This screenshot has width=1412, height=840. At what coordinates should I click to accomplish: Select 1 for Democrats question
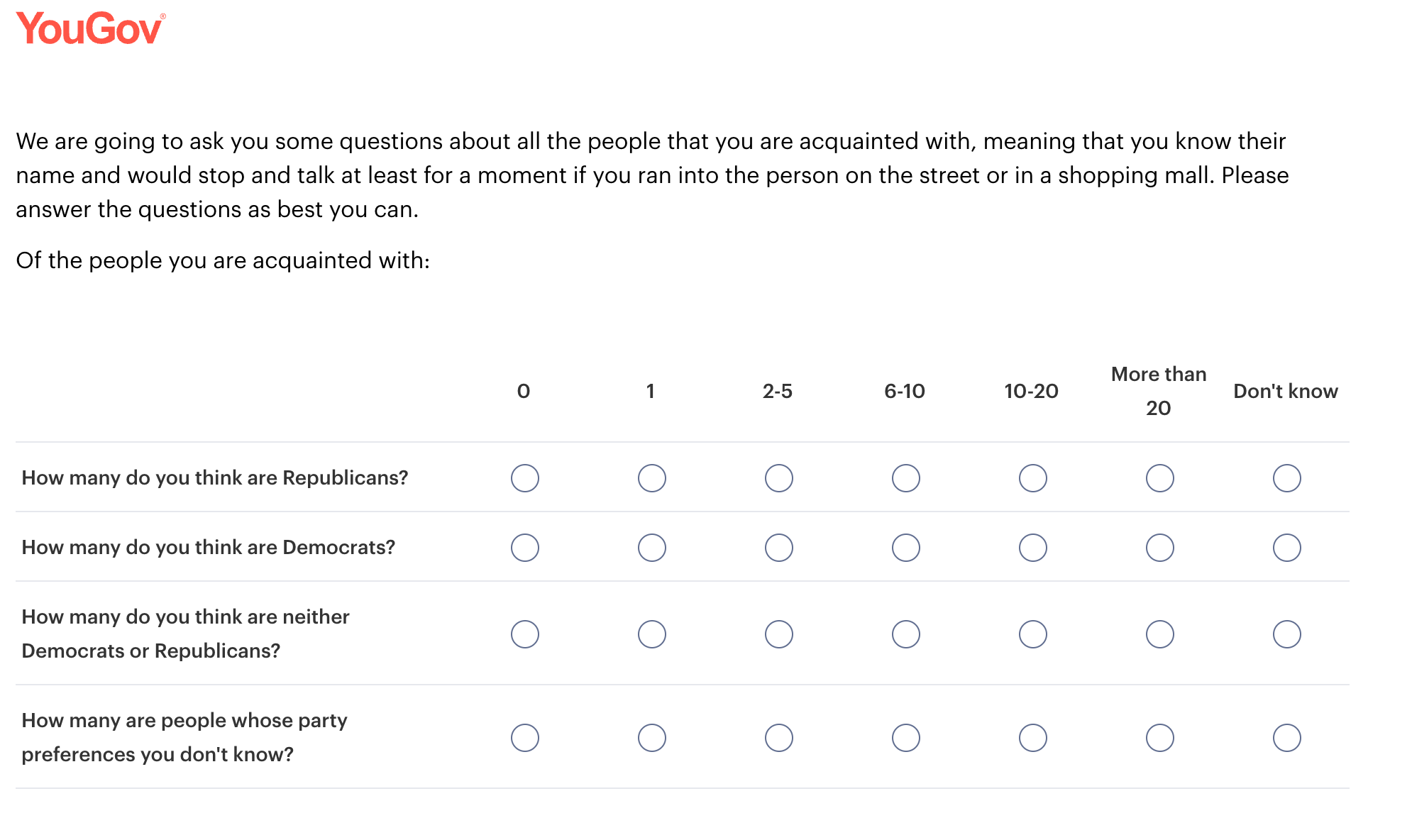click(651, 548)
